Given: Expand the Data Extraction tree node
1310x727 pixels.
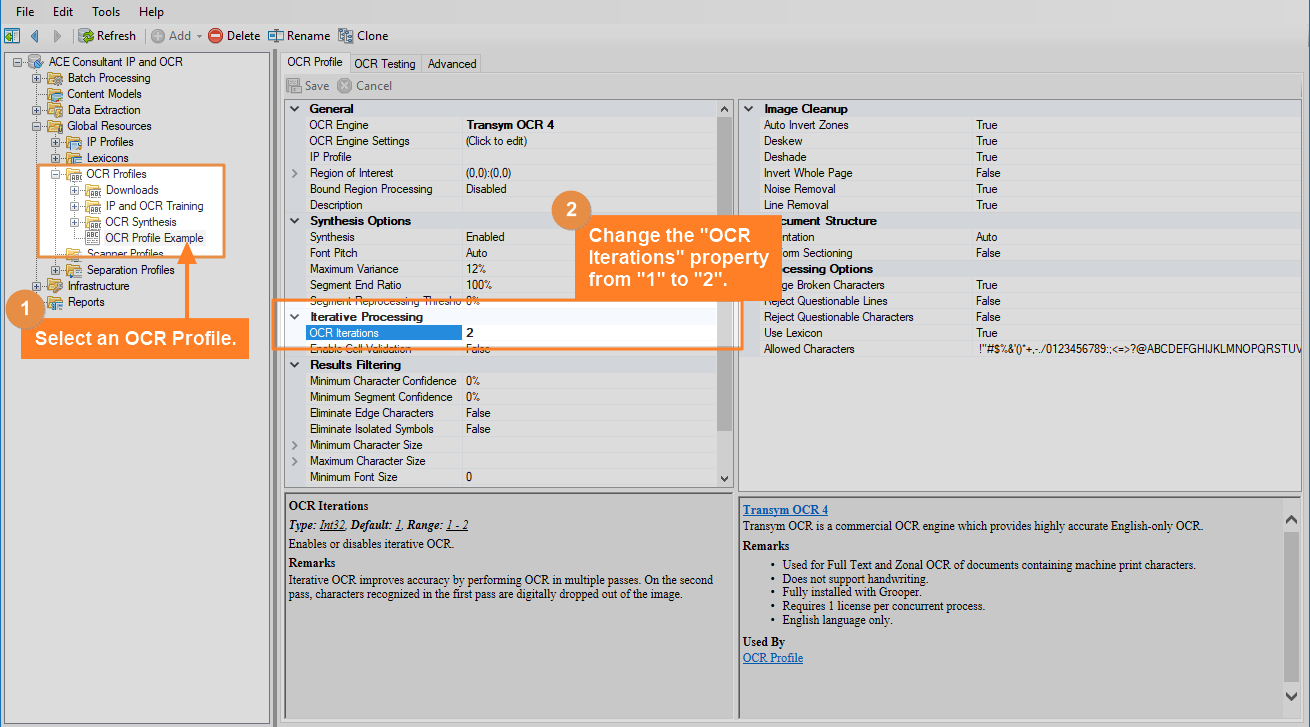Looking at the screenshot, I should (x=37, y=110).
